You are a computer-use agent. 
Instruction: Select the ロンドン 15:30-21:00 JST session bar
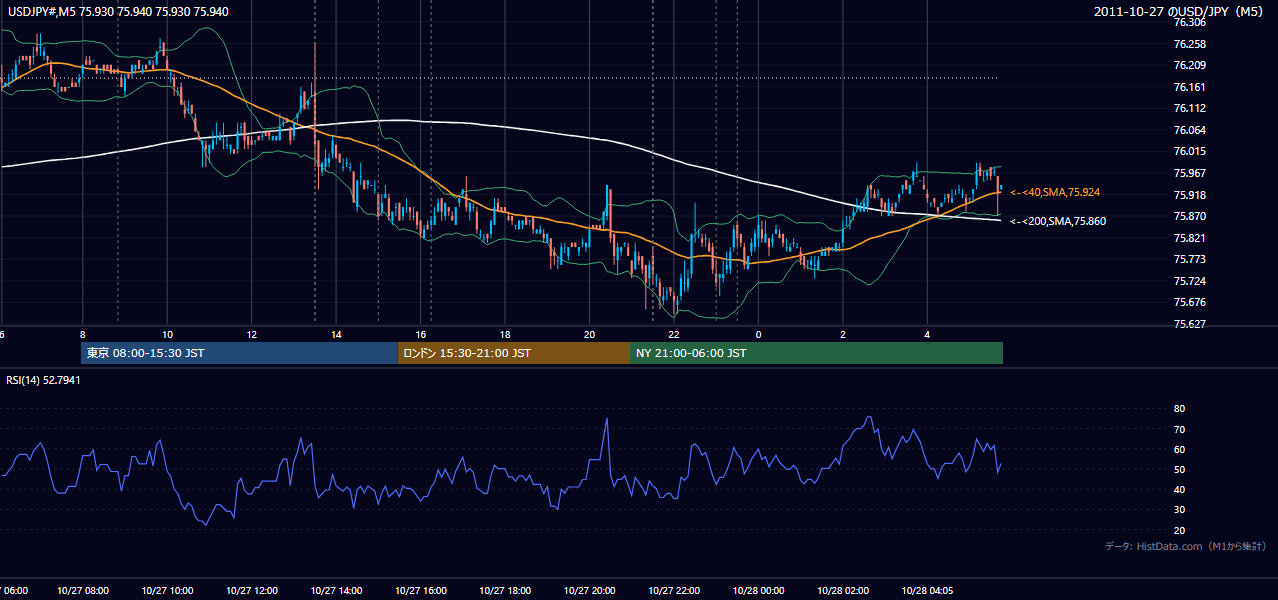[514, 353]
